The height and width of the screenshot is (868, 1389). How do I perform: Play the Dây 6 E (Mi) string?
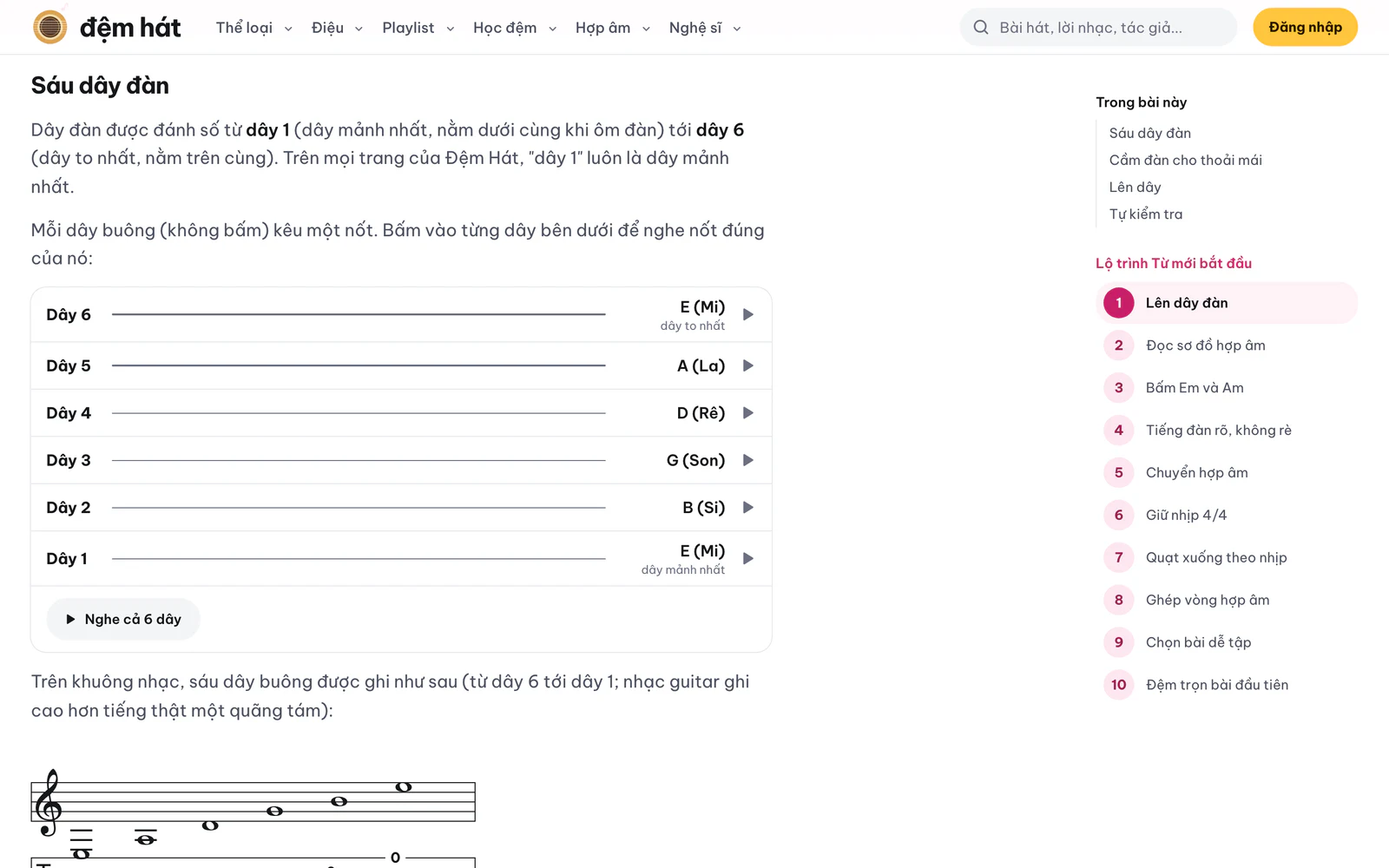pos(400,314)
